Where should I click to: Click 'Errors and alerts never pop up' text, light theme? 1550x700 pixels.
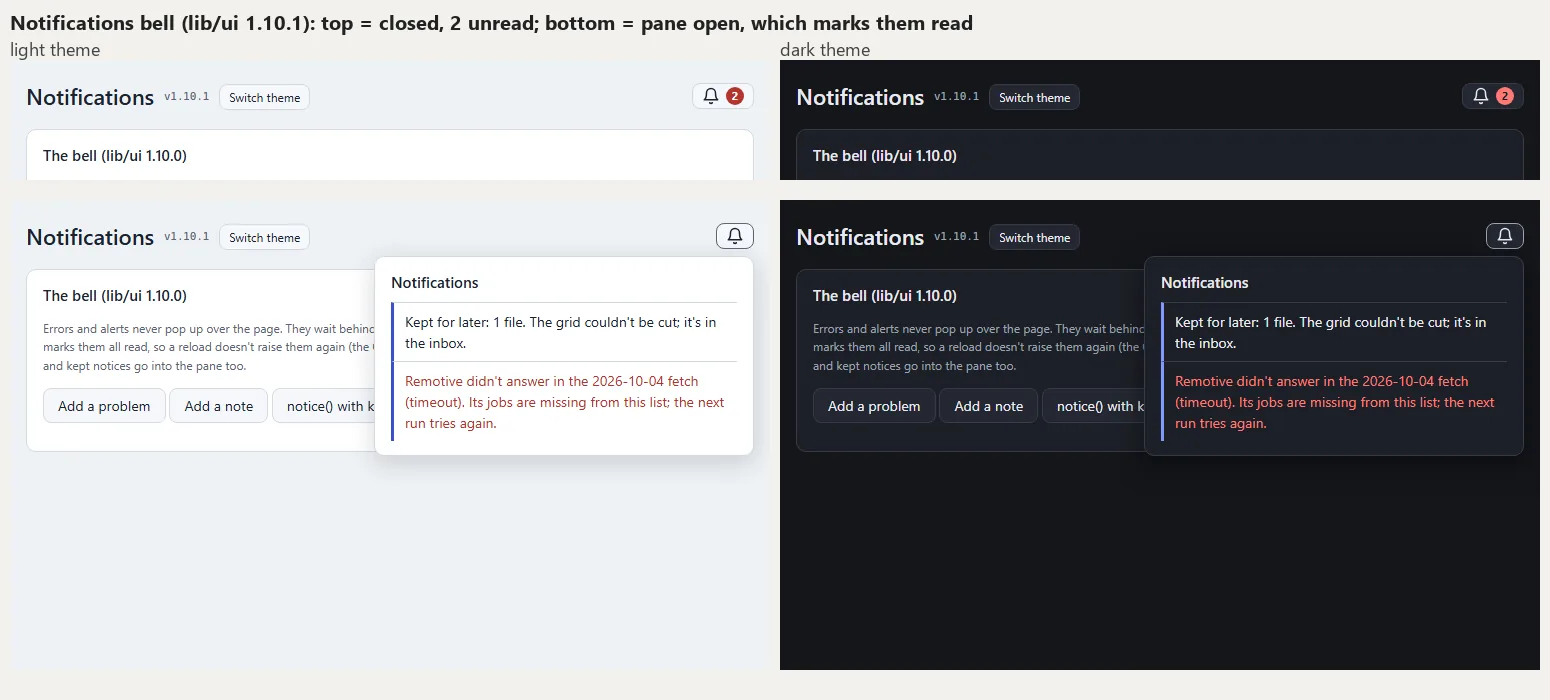coord(209,347)
